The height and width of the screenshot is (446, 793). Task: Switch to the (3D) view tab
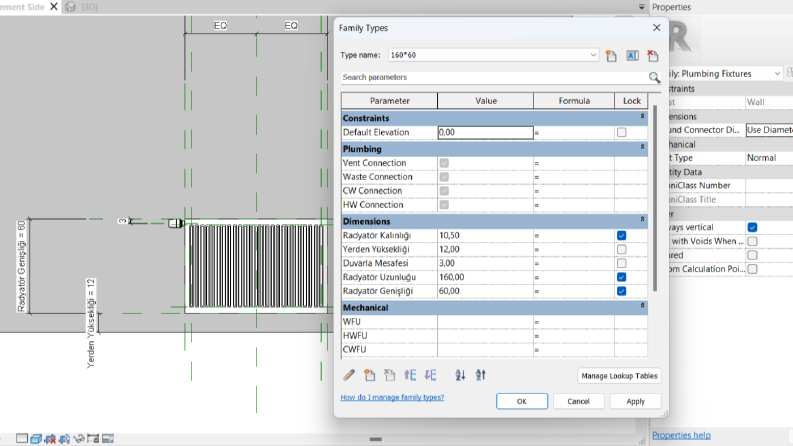pyautogui.click(x=90, y=7)
